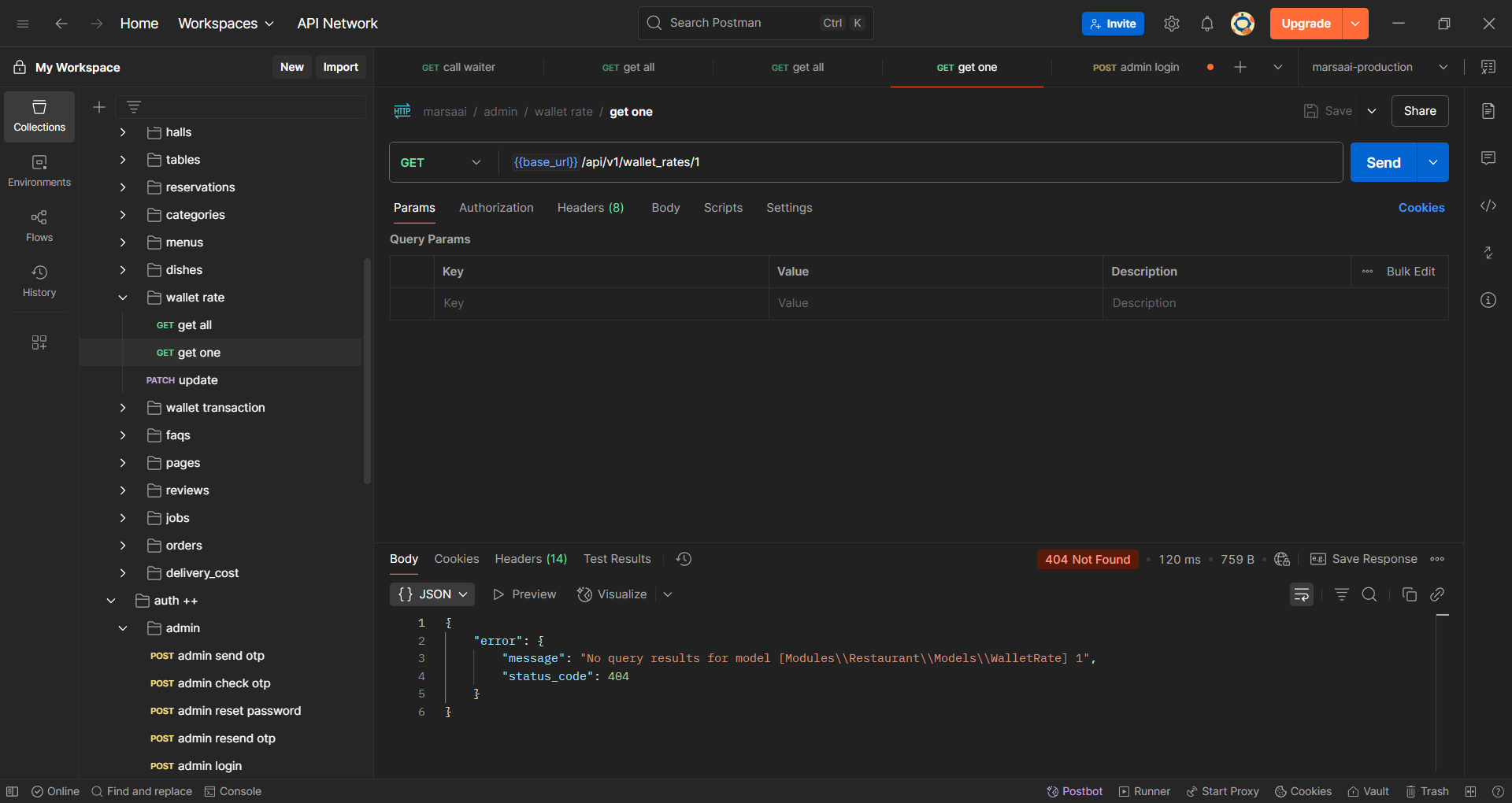Open the marsaai-production environment dropdown
This screenshot has height=803, width=1512.
[x=1380, y=67]
